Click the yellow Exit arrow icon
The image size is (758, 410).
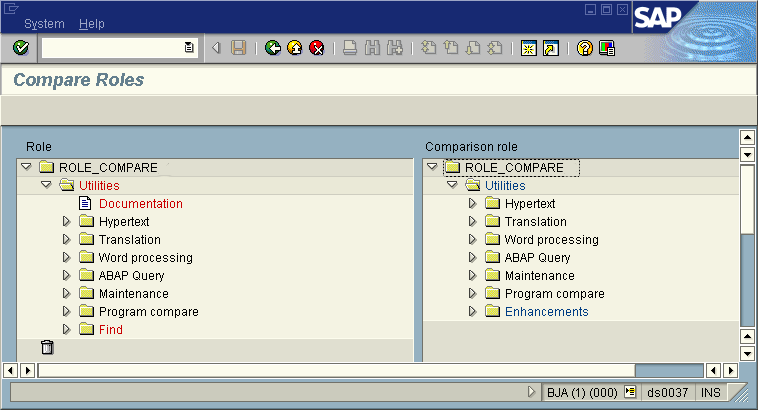(x=295, y=48)
